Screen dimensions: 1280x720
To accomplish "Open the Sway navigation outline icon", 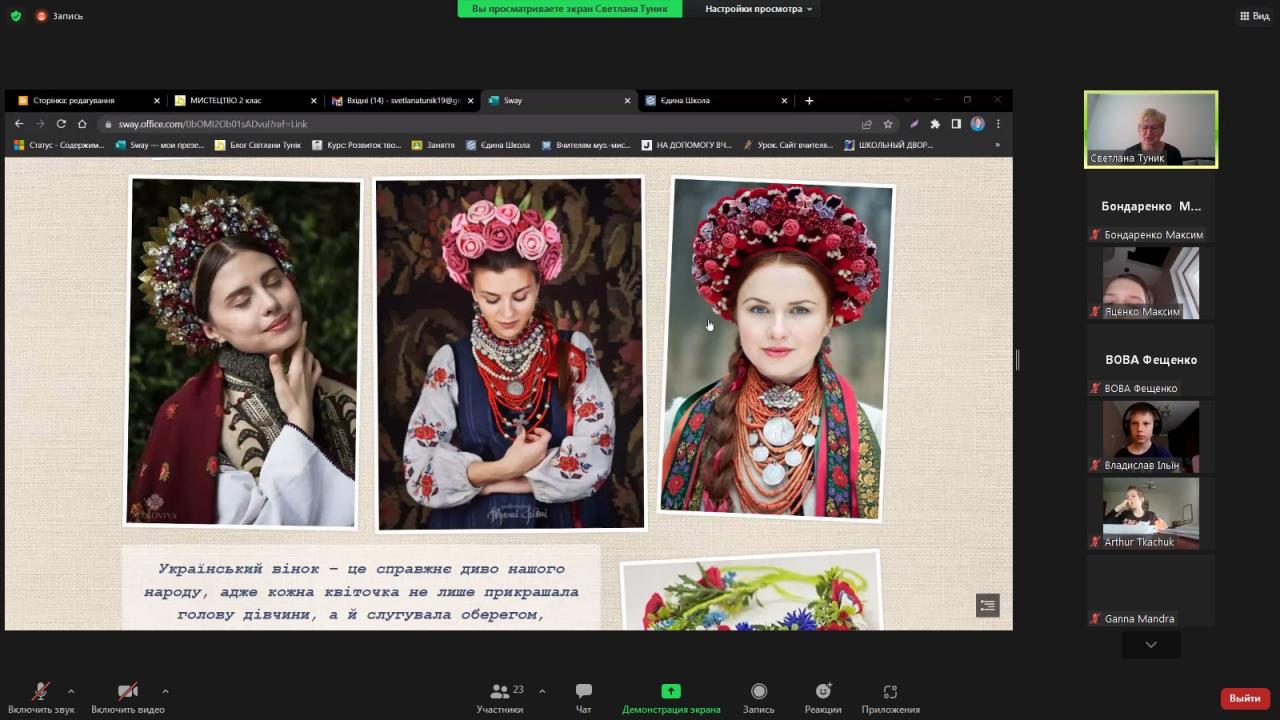I will (x=987, y=605).
